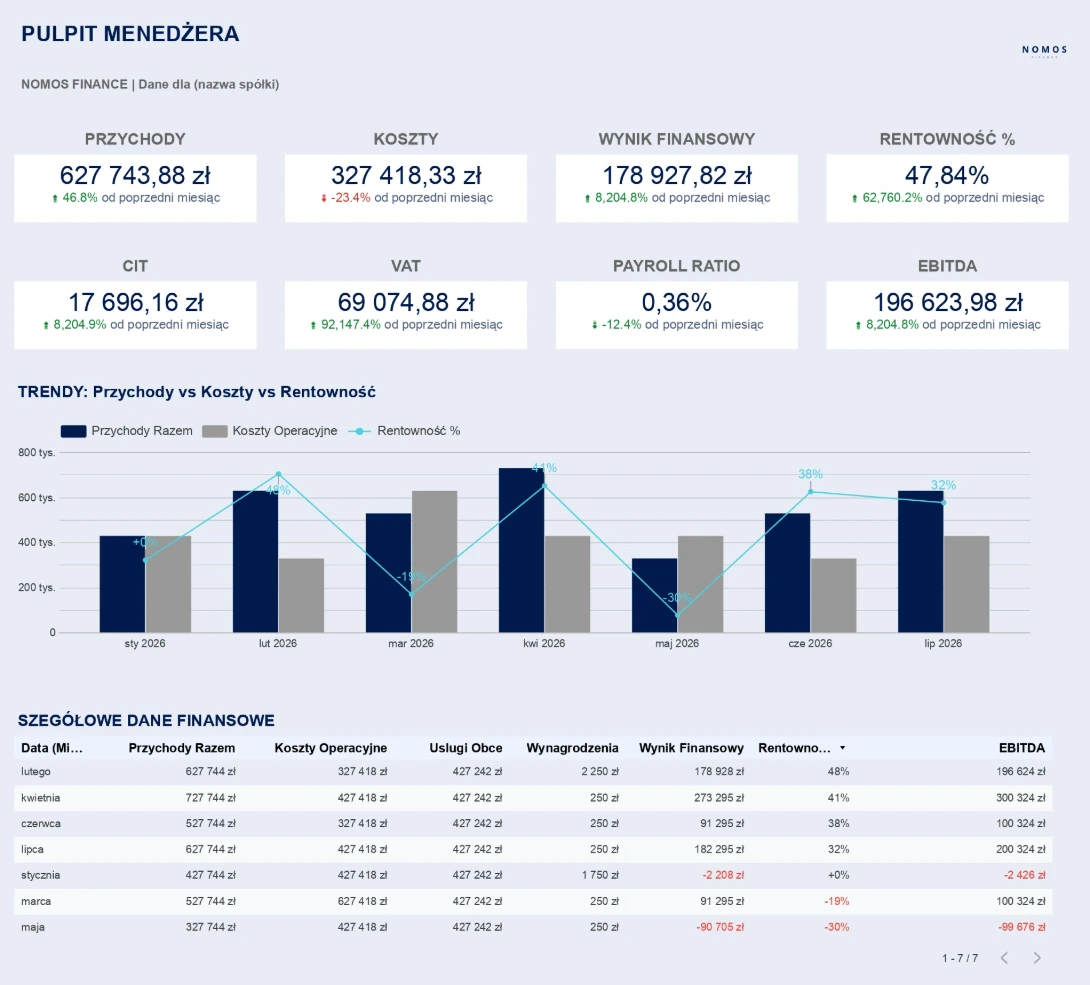This screenshot has height=985, width=1090.
Task: Click green arrow in EBITDA card
Action: (858, 325)
